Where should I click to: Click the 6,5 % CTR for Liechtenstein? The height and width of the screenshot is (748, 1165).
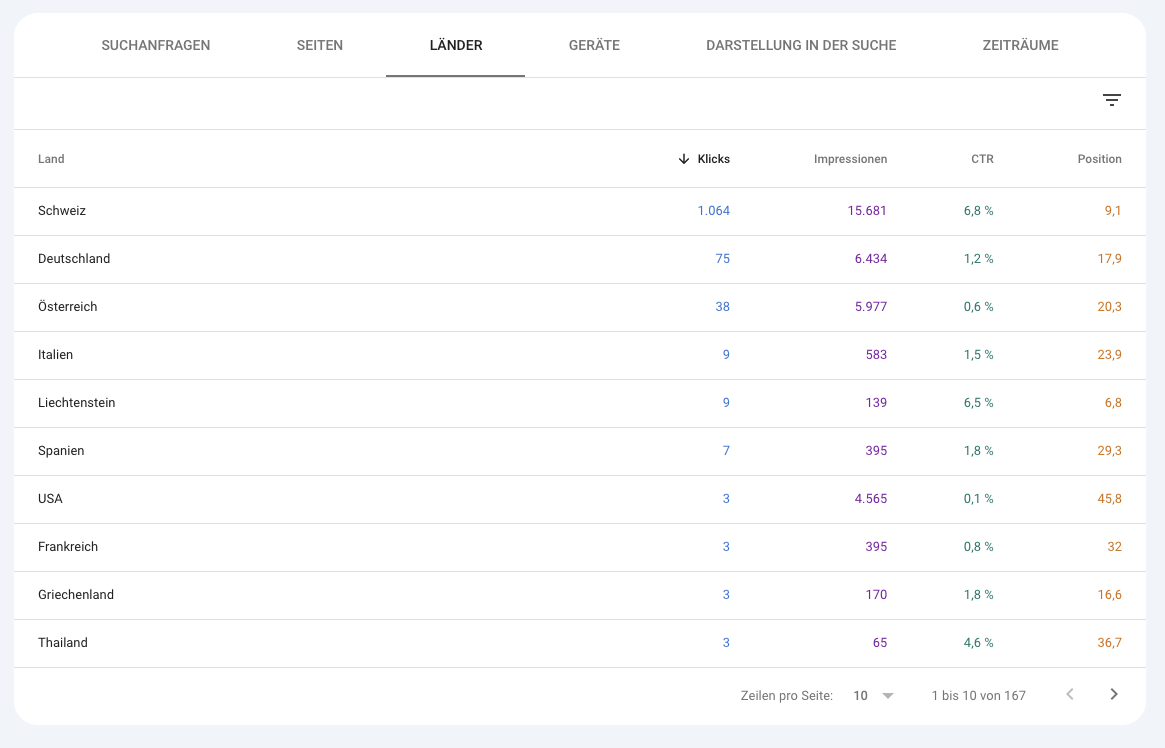pyautogui.click(x=979, y=403)
